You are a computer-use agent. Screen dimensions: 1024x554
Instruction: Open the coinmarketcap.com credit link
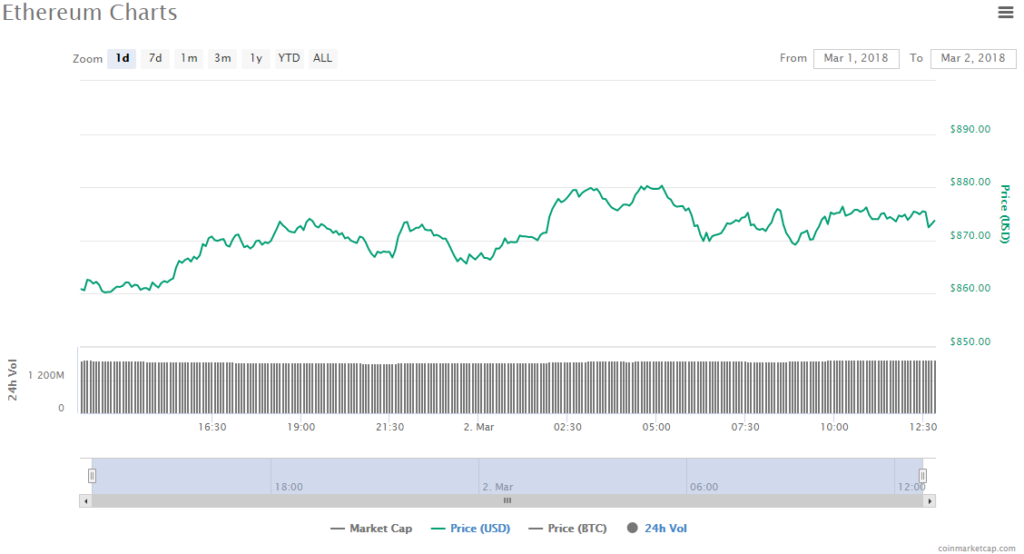(x=979, y=548)
